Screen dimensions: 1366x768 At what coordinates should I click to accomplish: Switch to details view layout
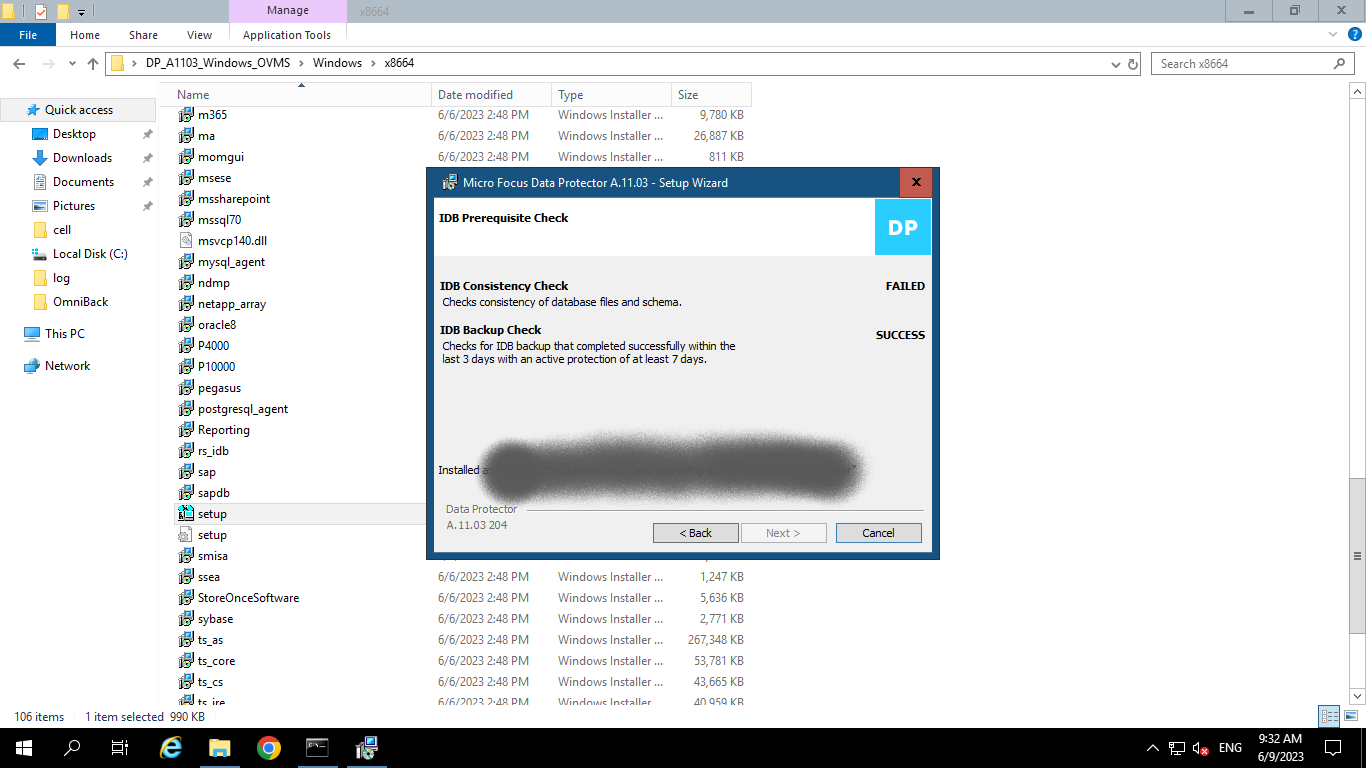point(1328,716)
